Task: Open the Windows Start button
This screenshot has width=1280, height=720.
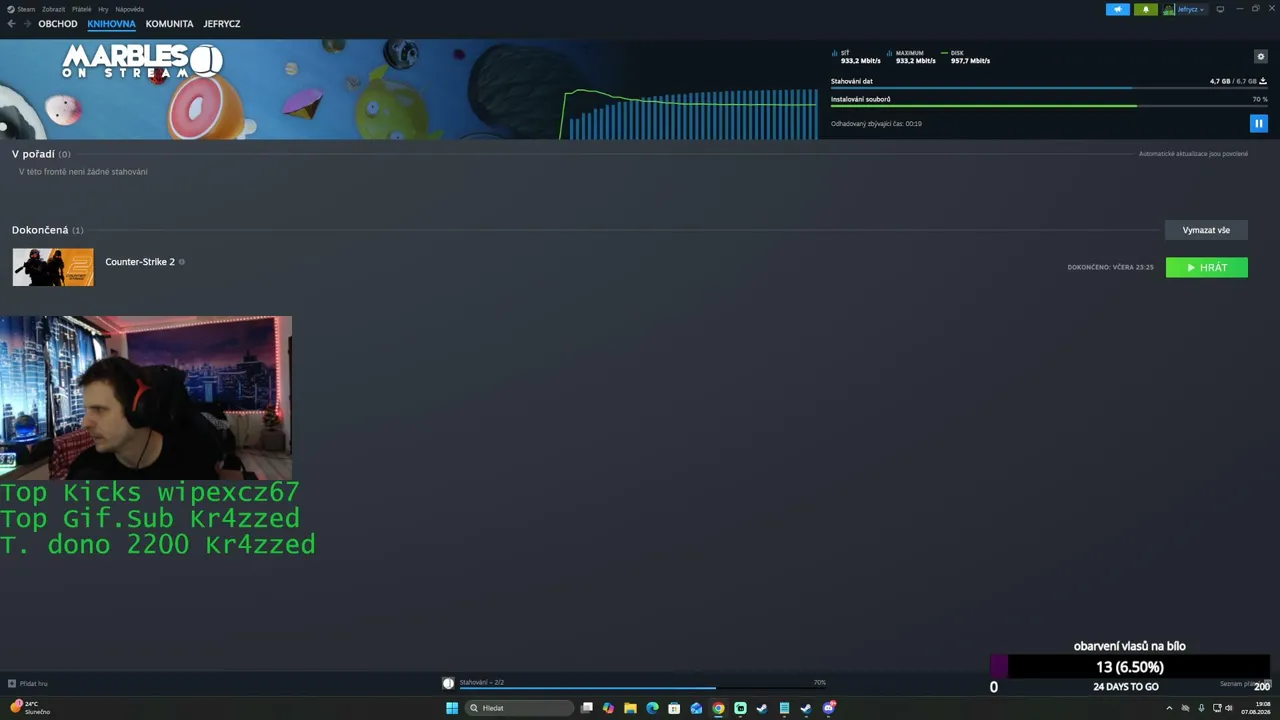Action: point(452,708)
